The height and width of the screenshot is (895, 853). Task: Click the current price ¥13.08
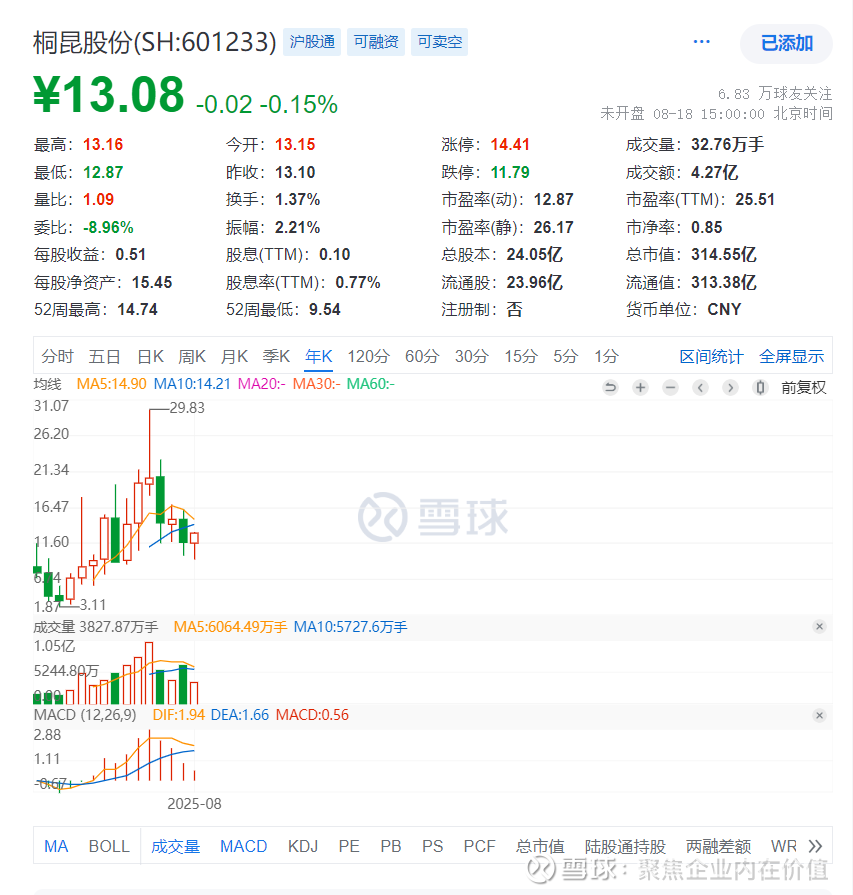[x=108, y=94]
